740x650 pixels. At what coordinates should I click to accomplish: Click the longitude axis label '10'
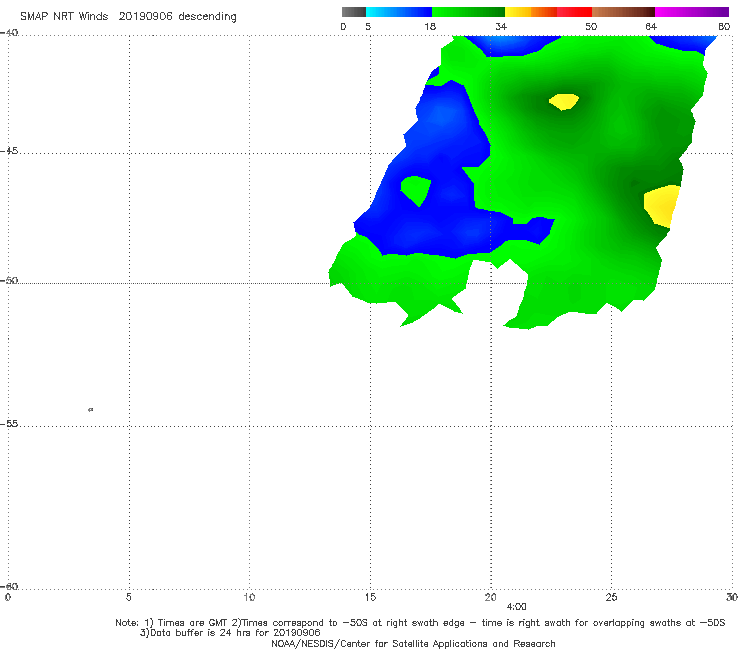(249, 598)
